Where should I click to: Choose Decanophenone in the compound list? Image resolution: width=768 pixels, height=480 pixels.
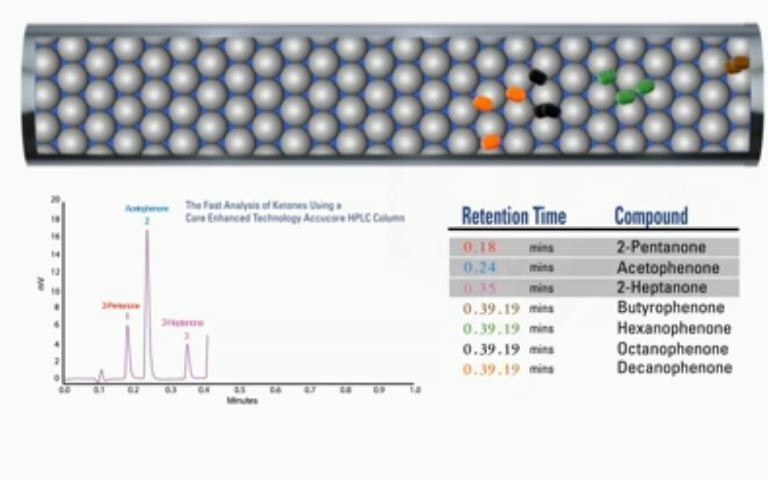[673, 368]
